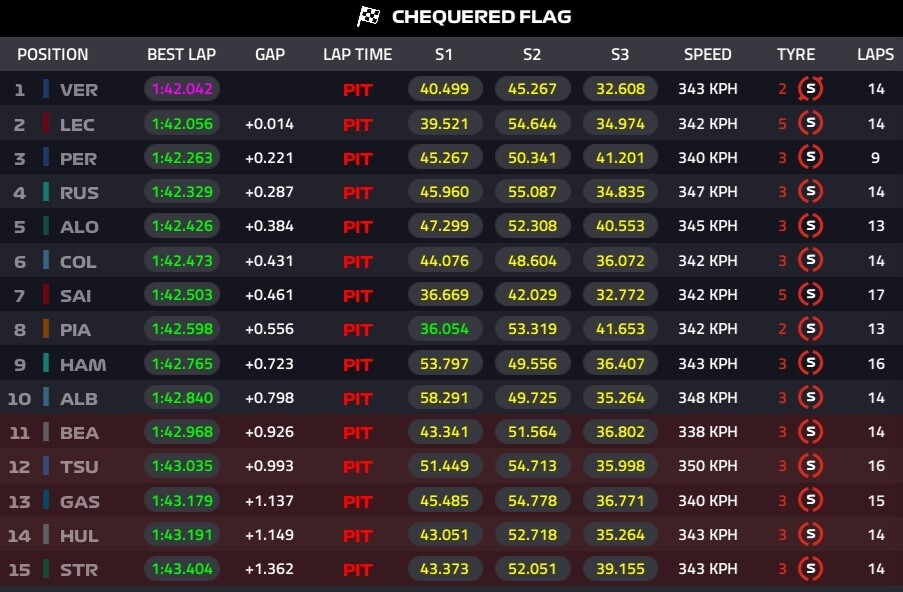Sort by the SPEED column header
Image resolution: width=903 pixels, height=592 pixels.
point(707,55)
